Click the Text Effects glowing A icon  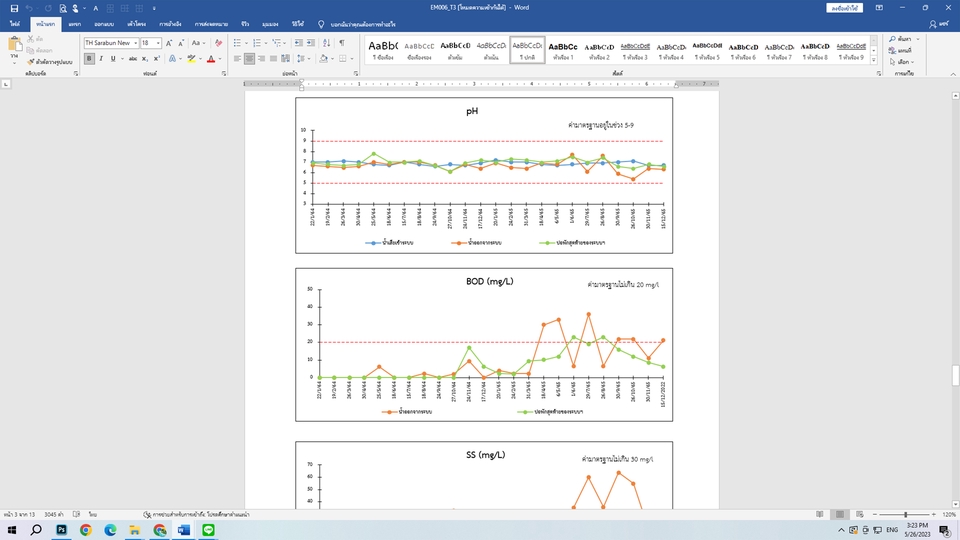point(173,59)
